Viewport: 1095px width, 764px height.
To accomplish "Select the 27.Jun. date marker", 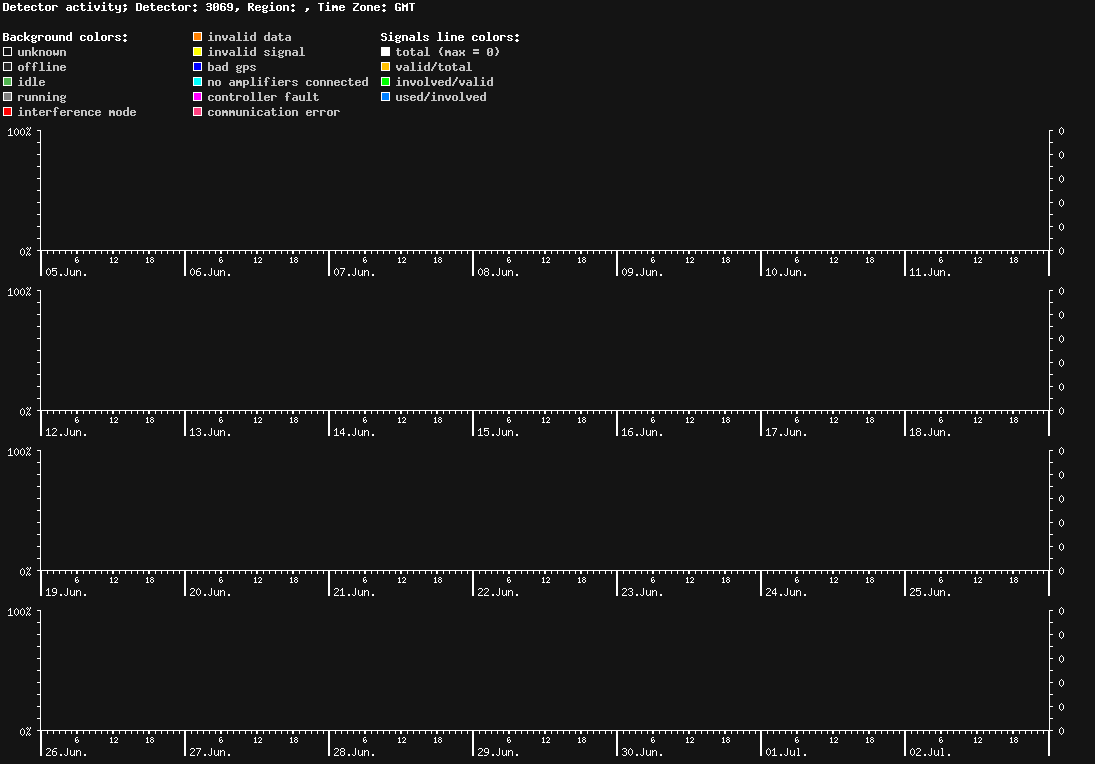I will pos(210,752).
